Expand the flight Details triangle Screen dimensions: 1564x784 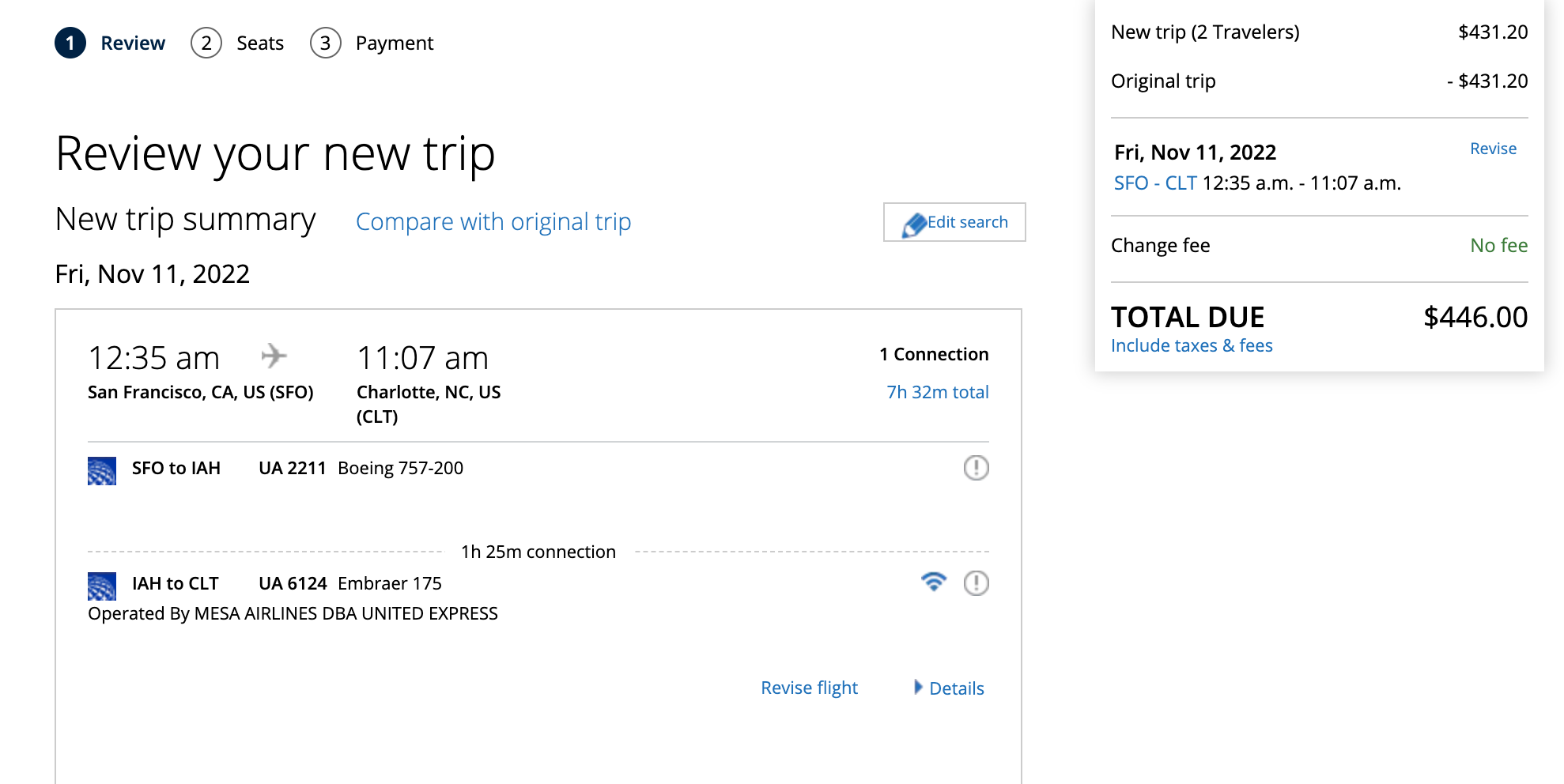[918, 687]
